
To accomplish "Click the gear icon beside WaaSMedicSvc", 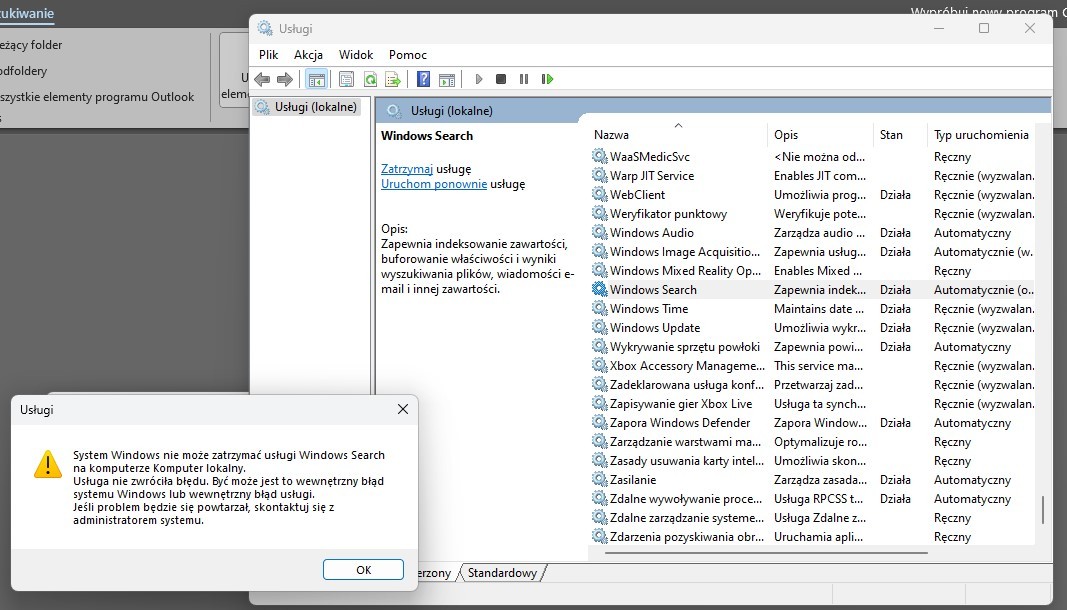I will coord(600,156).
